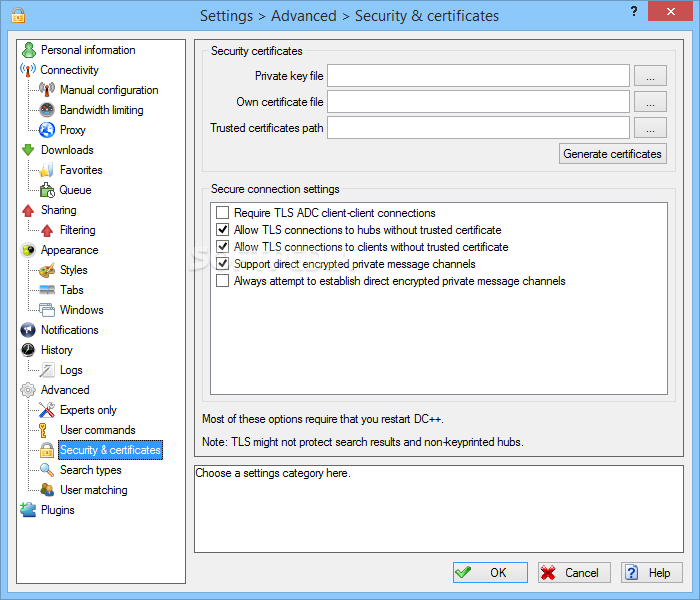Click the Plugins puzzle icon

pos(28,510)
